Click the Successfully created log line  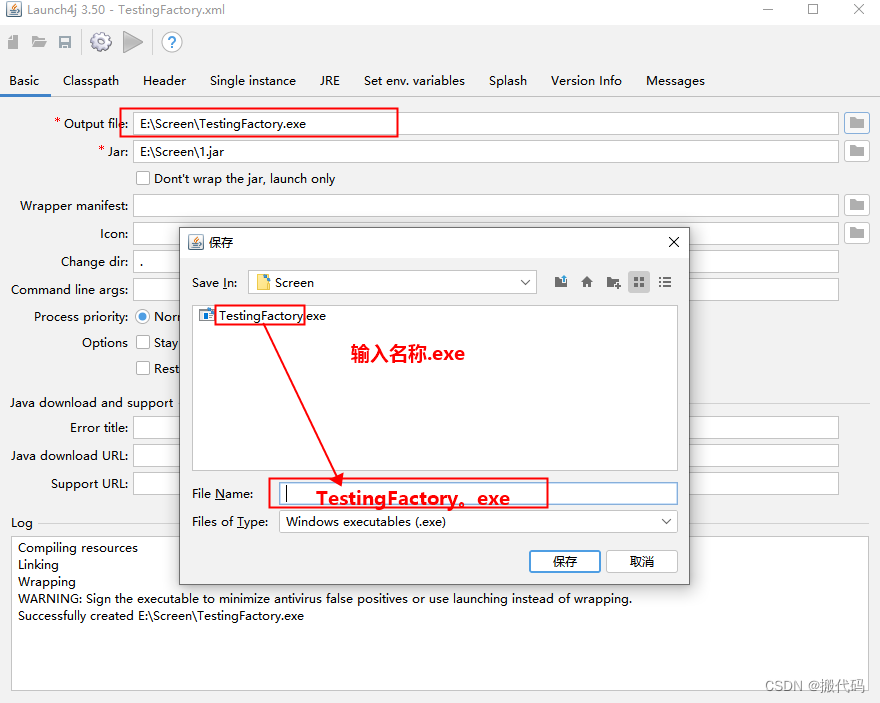161,616
